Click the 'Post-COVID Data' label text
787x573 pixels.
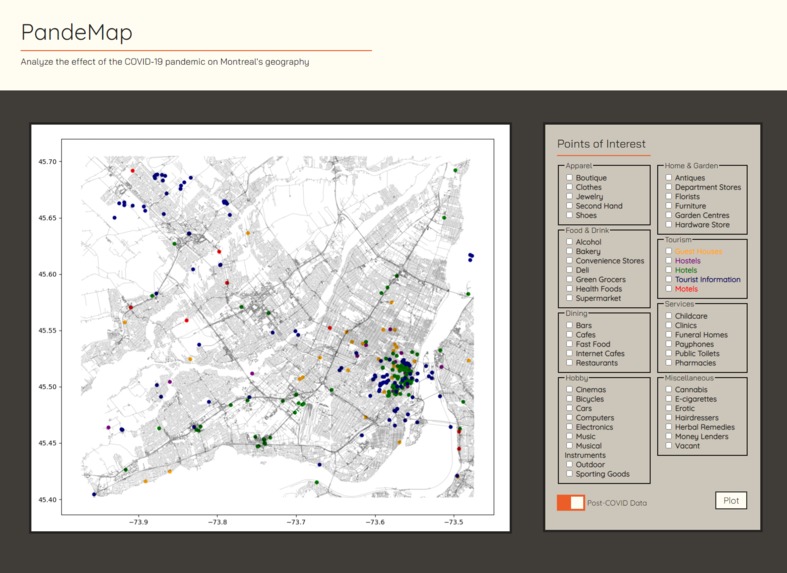617,503
